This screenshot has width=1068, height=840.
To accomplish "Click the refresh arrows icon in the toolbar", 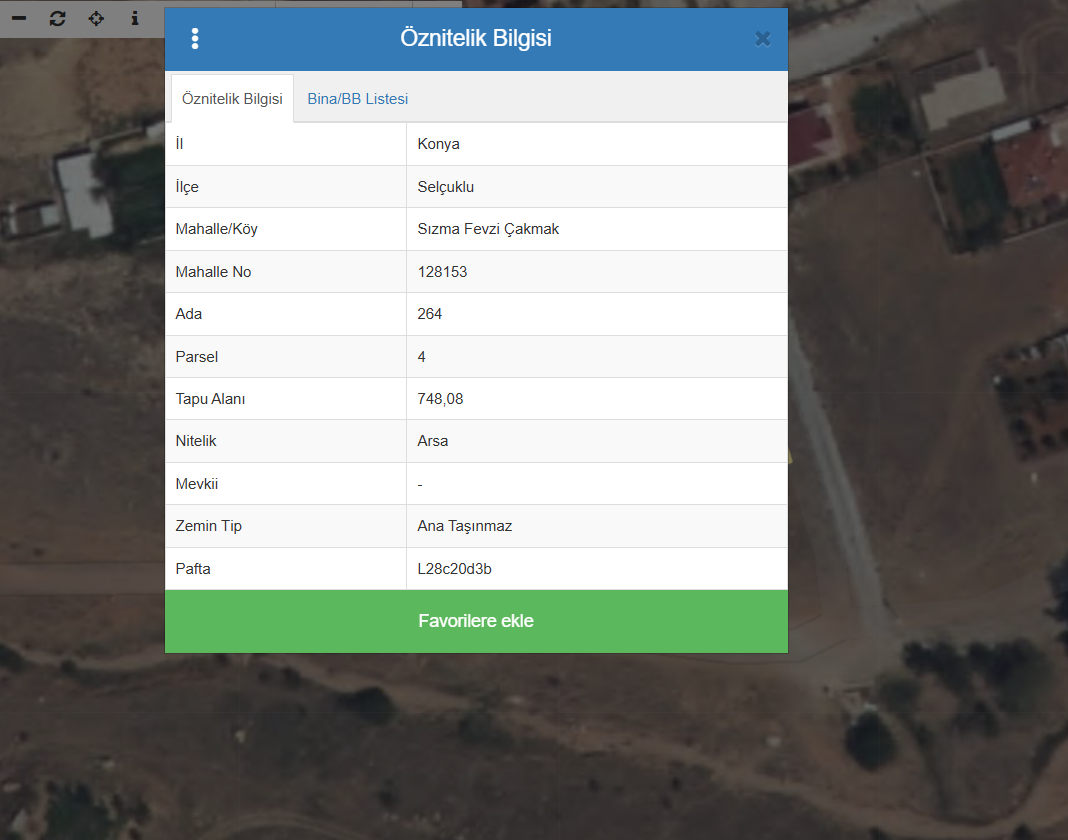I will point(57,18).
